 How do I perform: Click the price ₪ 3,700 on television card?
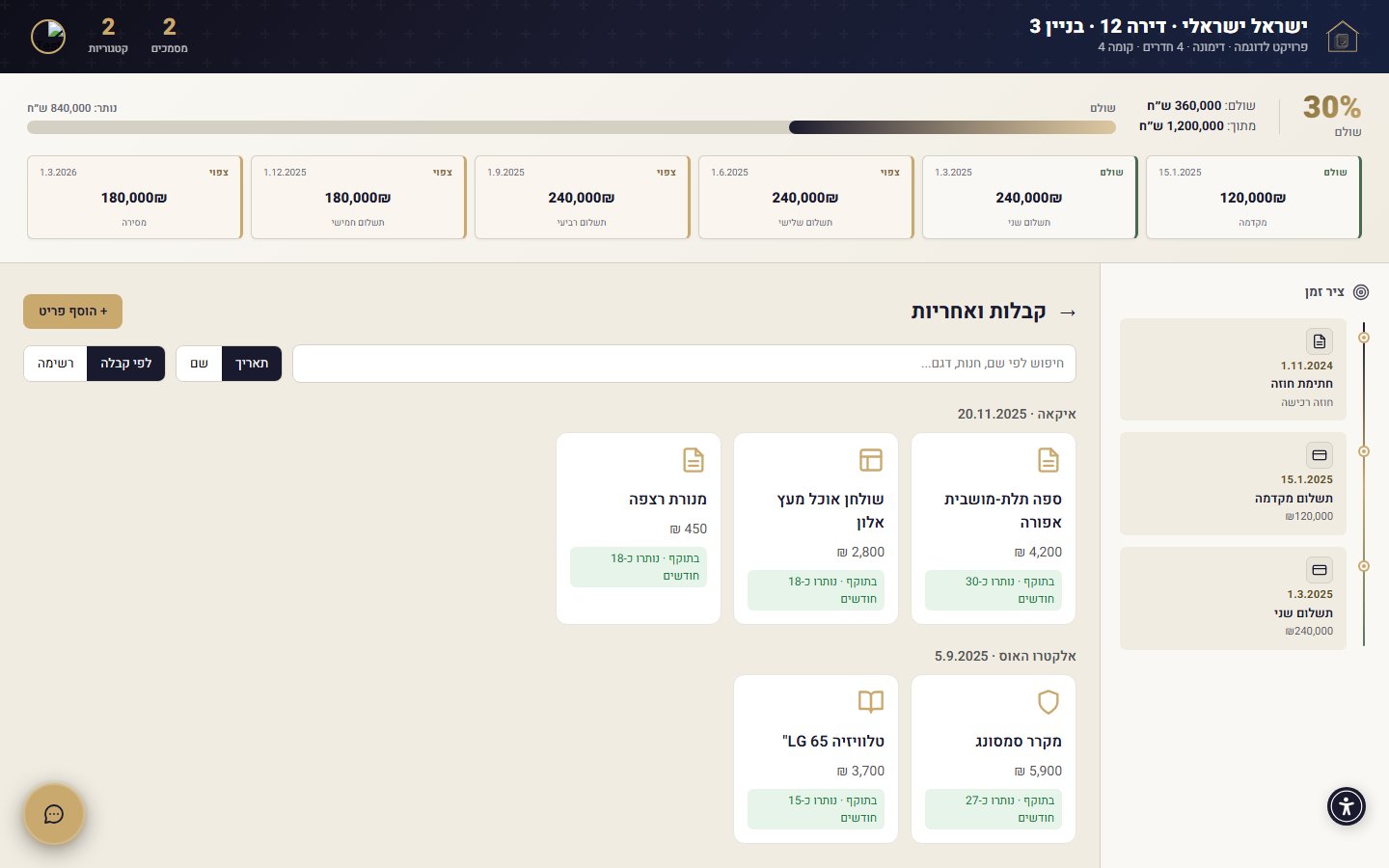click(860, 772)
